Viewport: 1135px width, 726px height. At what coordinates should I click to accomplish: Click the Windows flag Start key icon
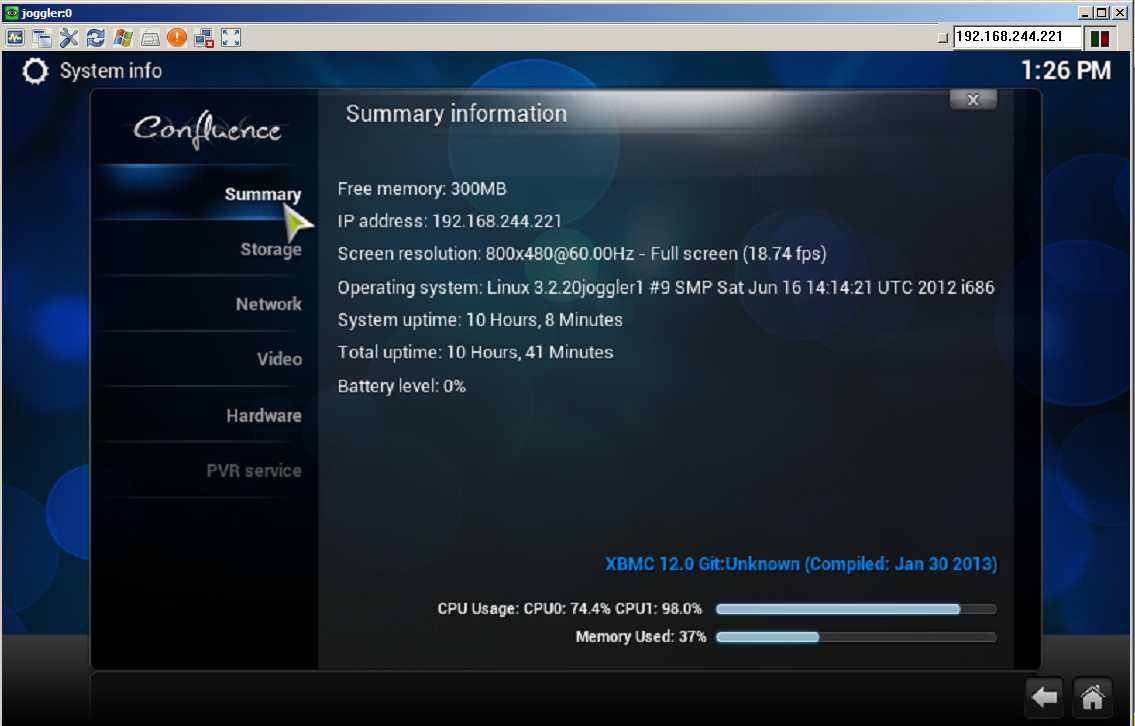click(x=123, y=38)
